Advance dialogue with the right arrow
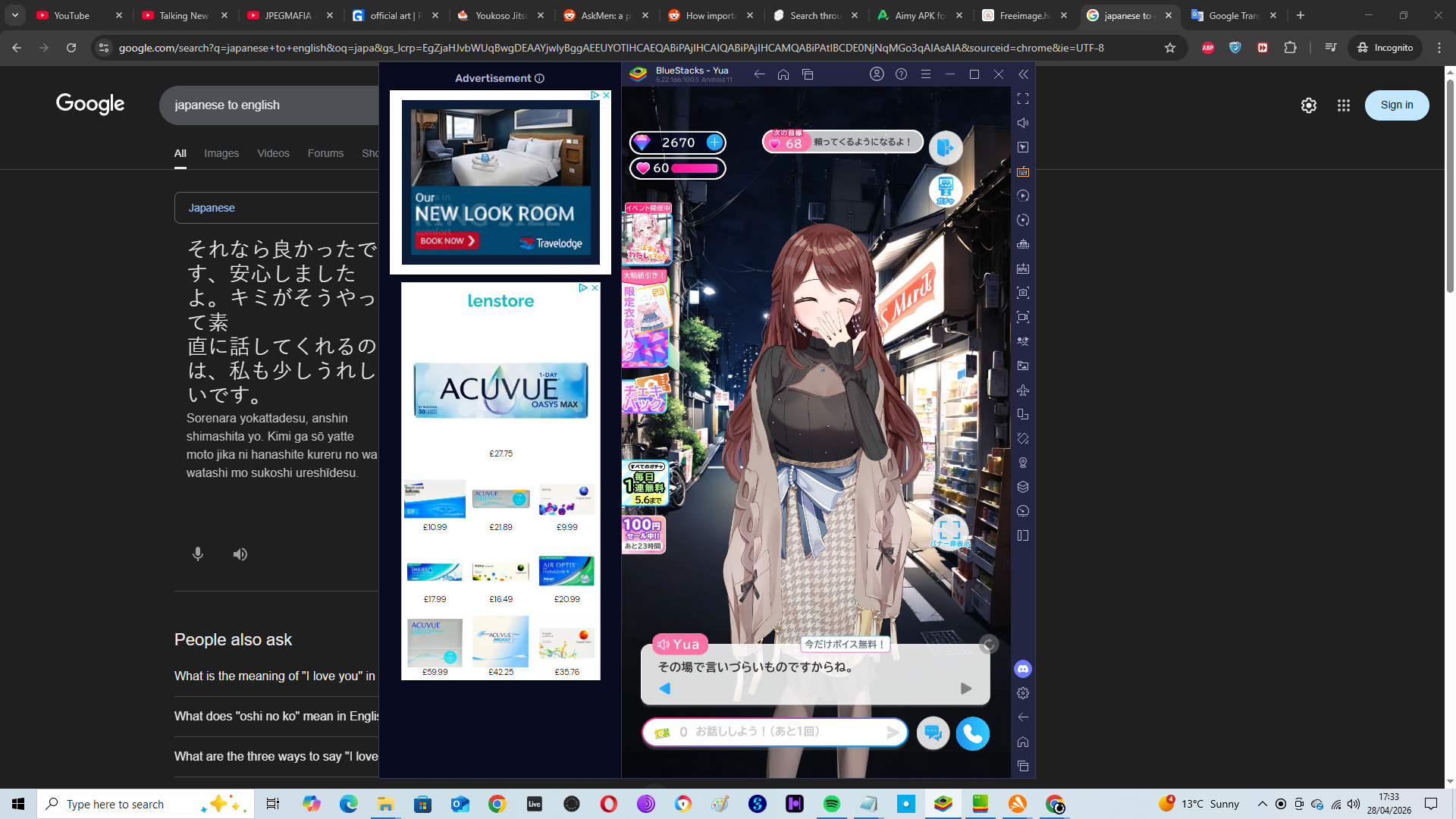This screenshot has height=819, width=1456. (x=965, y=689)
